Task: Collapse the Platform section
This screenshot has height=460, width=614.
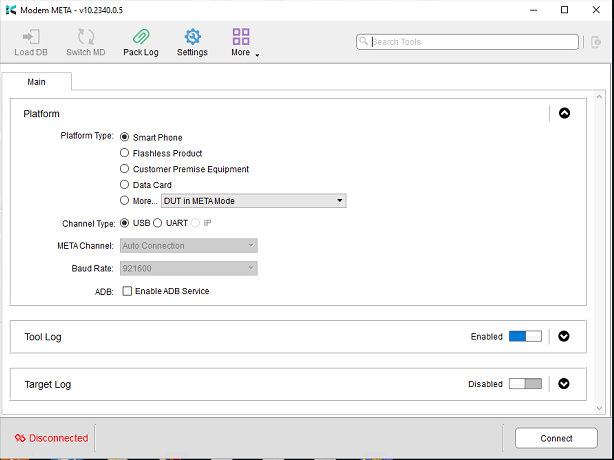Action: coord(564,113)
